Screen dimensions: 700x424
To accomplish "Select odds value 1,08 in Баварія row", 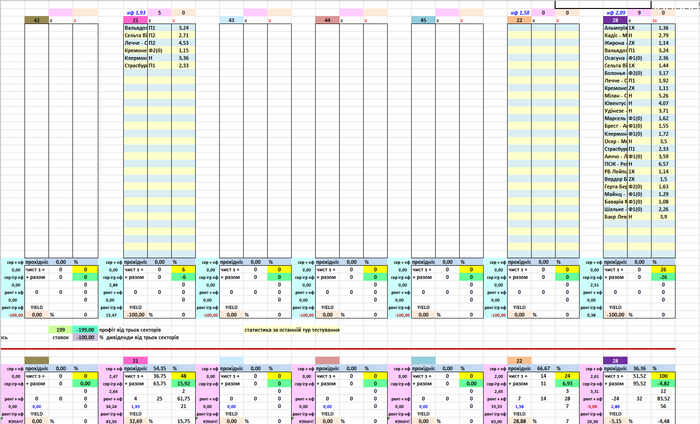I will tap(663, 202).
